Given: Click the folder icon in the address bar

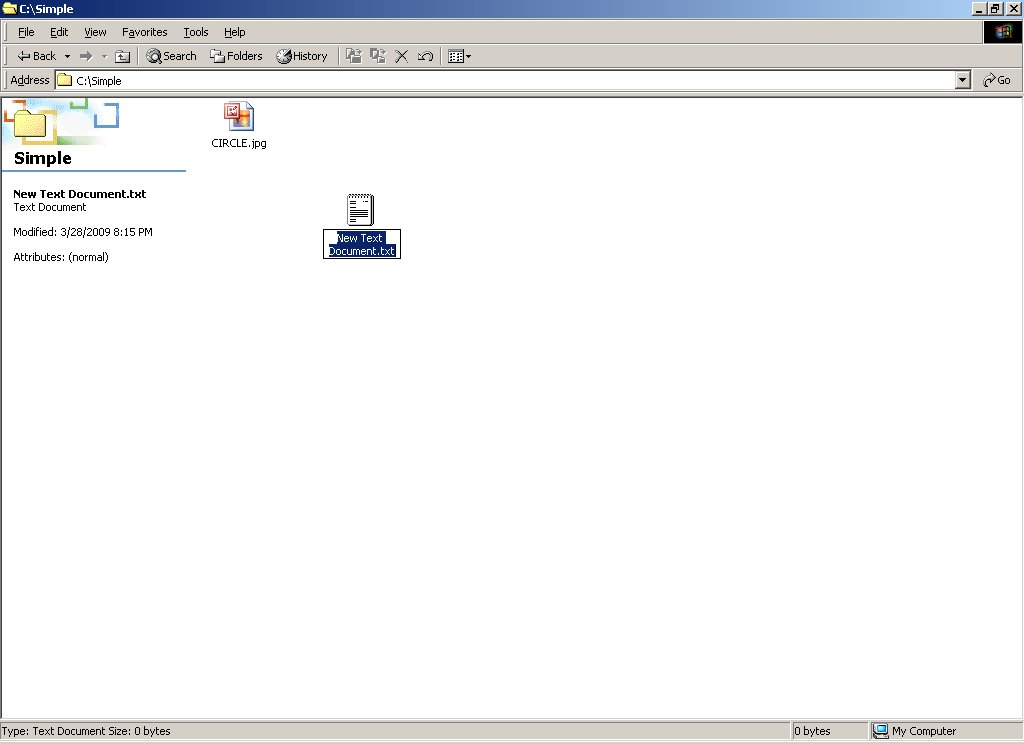Looking at the screenshot, I should pyautogui.click(x=64, y=80).
